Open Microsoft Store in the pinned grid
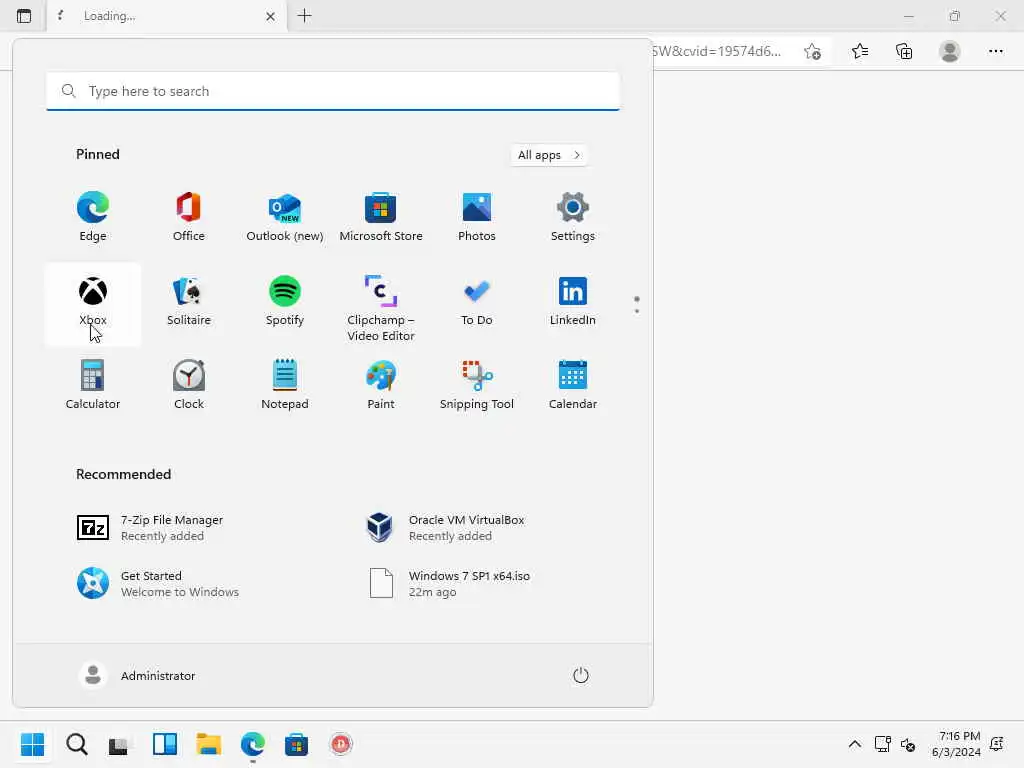The height and width of the screenshot is (768, 1024). [x=381, y=217]
